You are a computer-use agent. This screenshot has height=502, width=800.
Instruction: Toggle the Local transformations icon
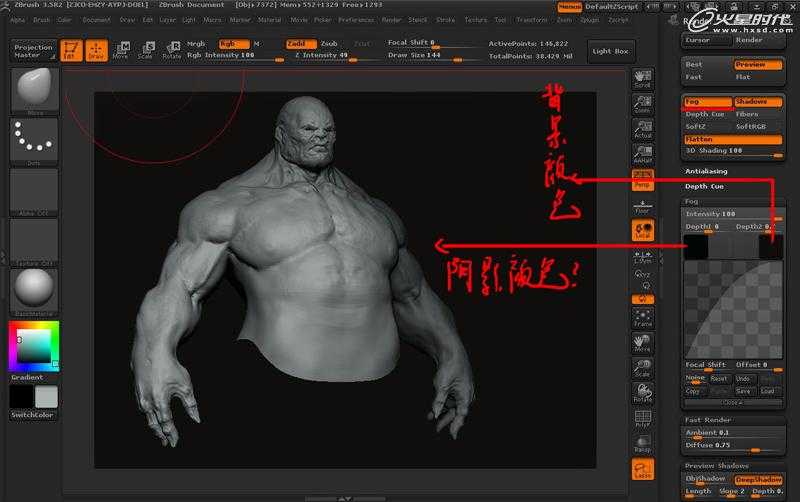click(x=642, y=231)
